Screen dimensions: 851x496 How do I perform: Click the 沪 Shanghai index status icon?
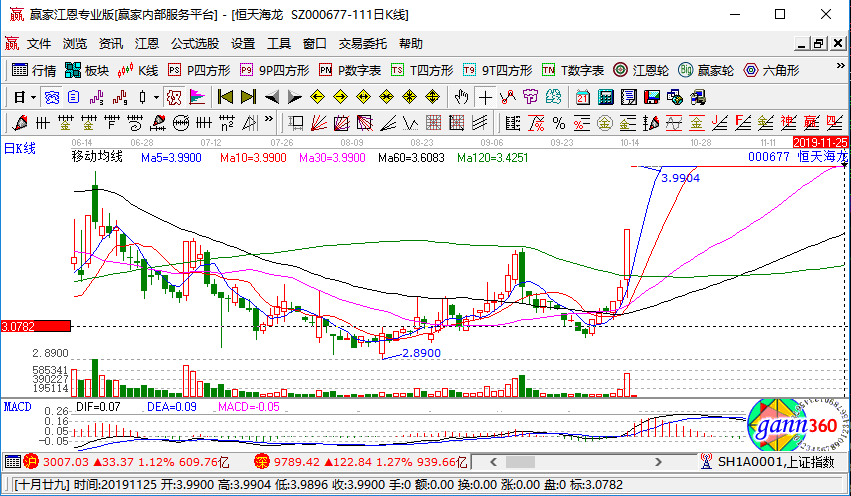[31, 462]
